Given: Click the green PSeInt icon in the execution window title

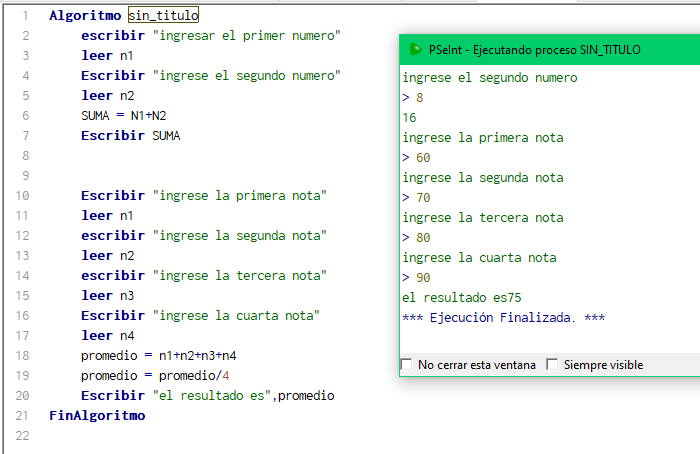Looking at the screenshot, I should tap(415, 49).
